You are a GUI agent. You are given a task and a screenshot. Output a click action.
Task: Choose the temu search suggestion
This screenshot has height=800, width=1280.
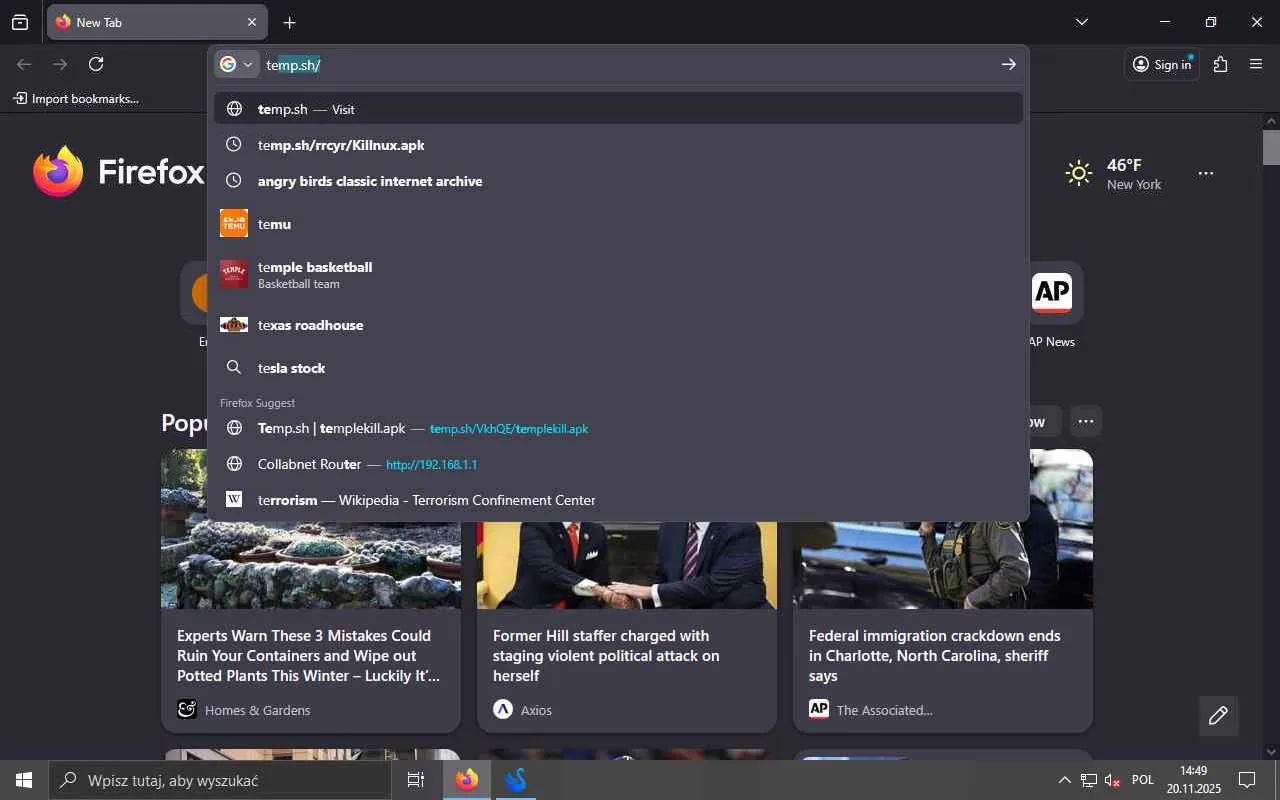click(618, 224)
